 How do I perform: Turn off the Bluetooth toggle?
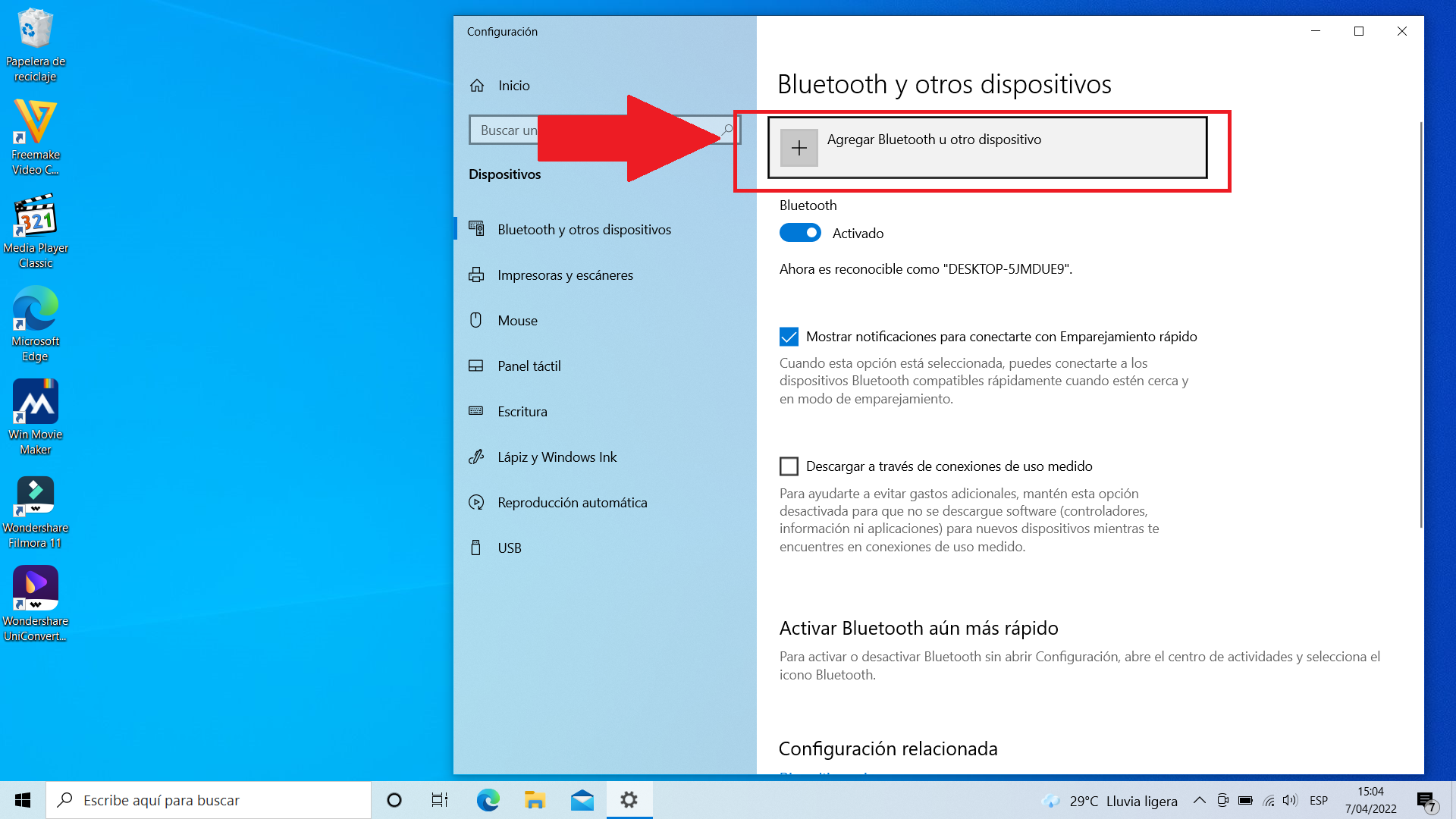(x=800, y=233)
